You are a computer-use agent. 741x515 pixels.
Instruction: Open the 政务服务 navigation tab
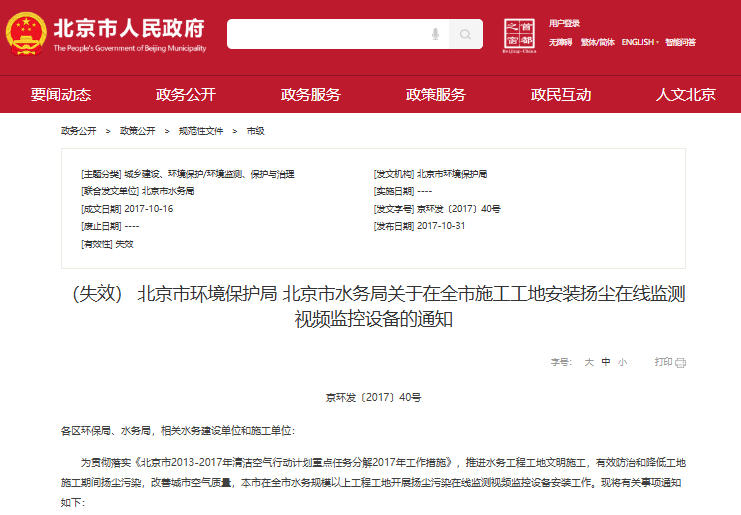point(310,94)
